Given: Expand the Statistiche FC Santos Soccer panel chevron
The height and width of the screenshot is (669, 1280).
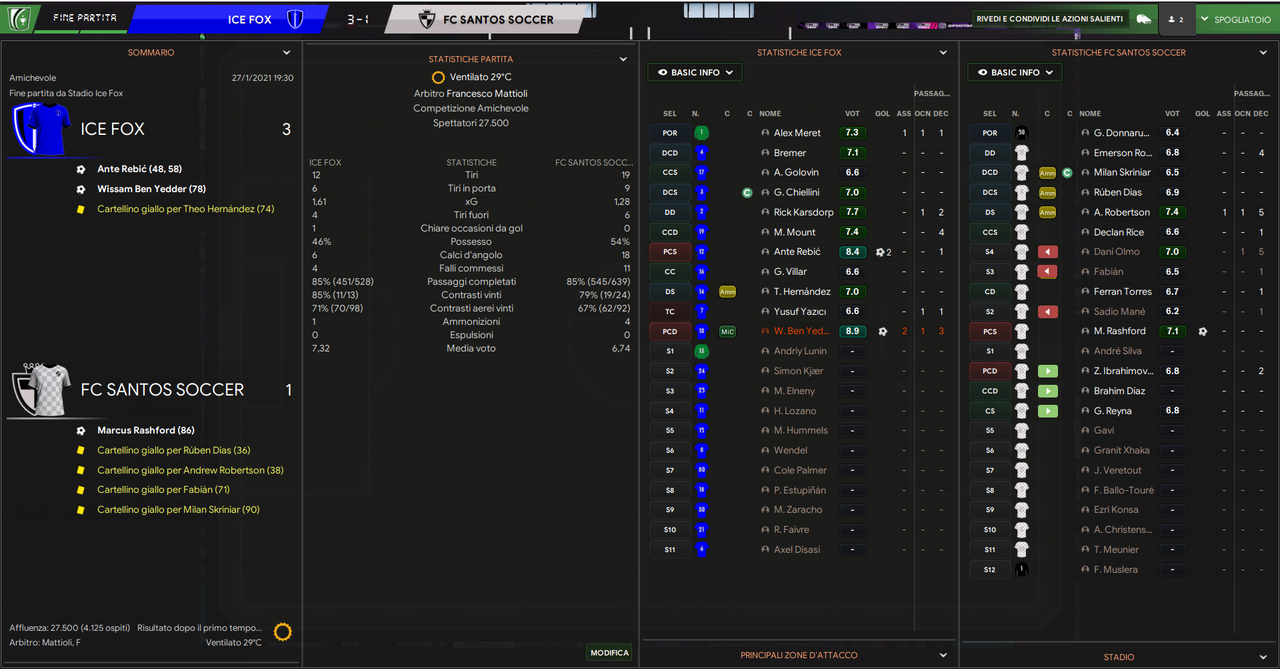Looking at the screenshot, I should (x=1264, y=52).
